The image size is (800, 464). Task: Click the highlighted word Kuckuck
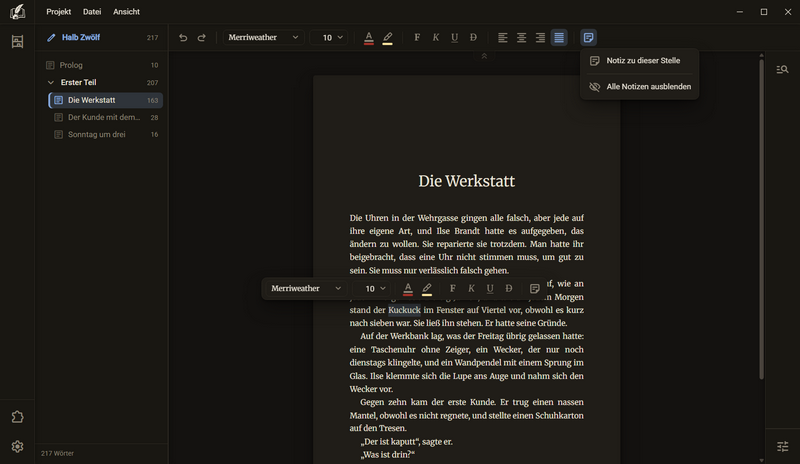404,310
